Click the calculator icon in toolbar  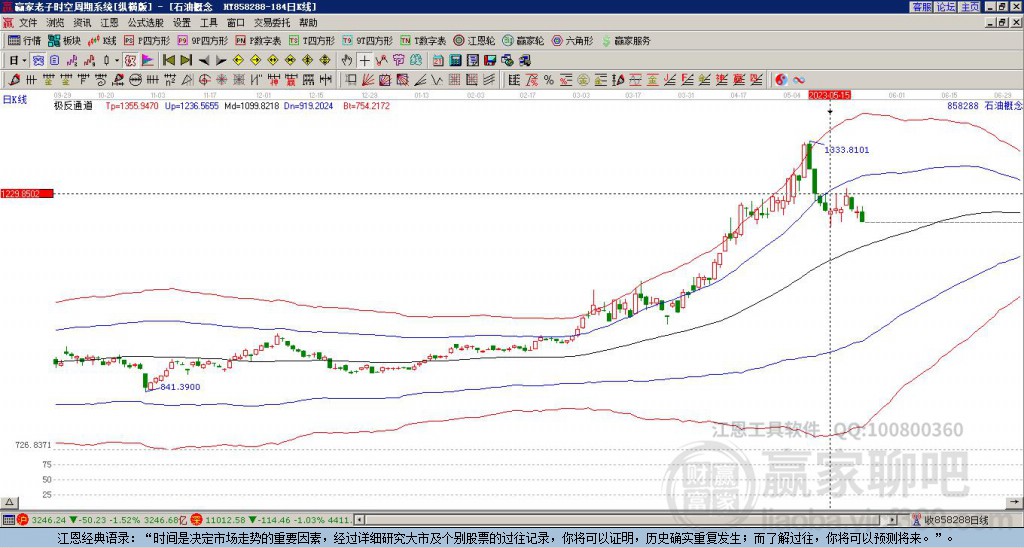tap(455, 60)
